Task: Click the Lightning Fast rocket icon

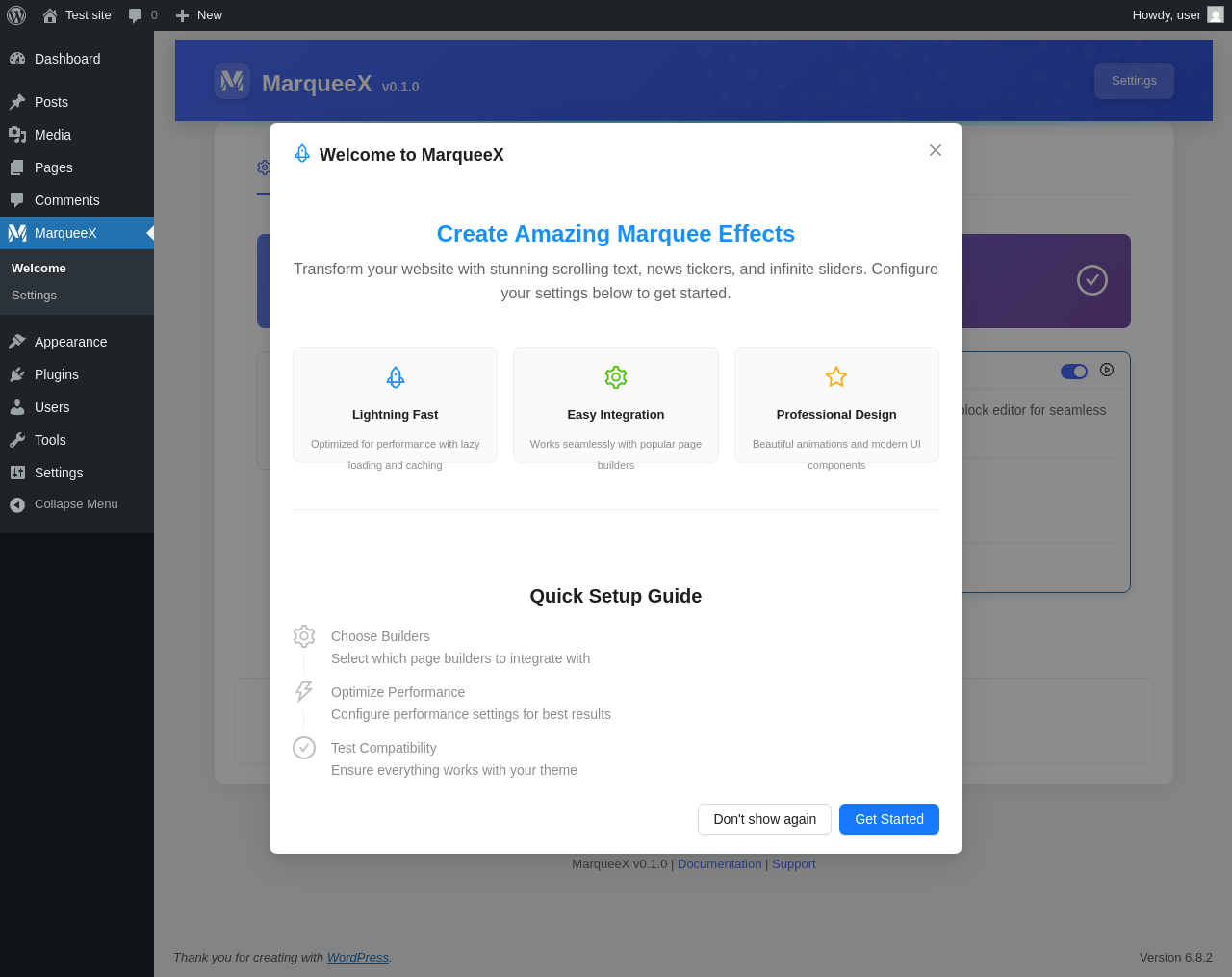Action: tap(396, 377)
